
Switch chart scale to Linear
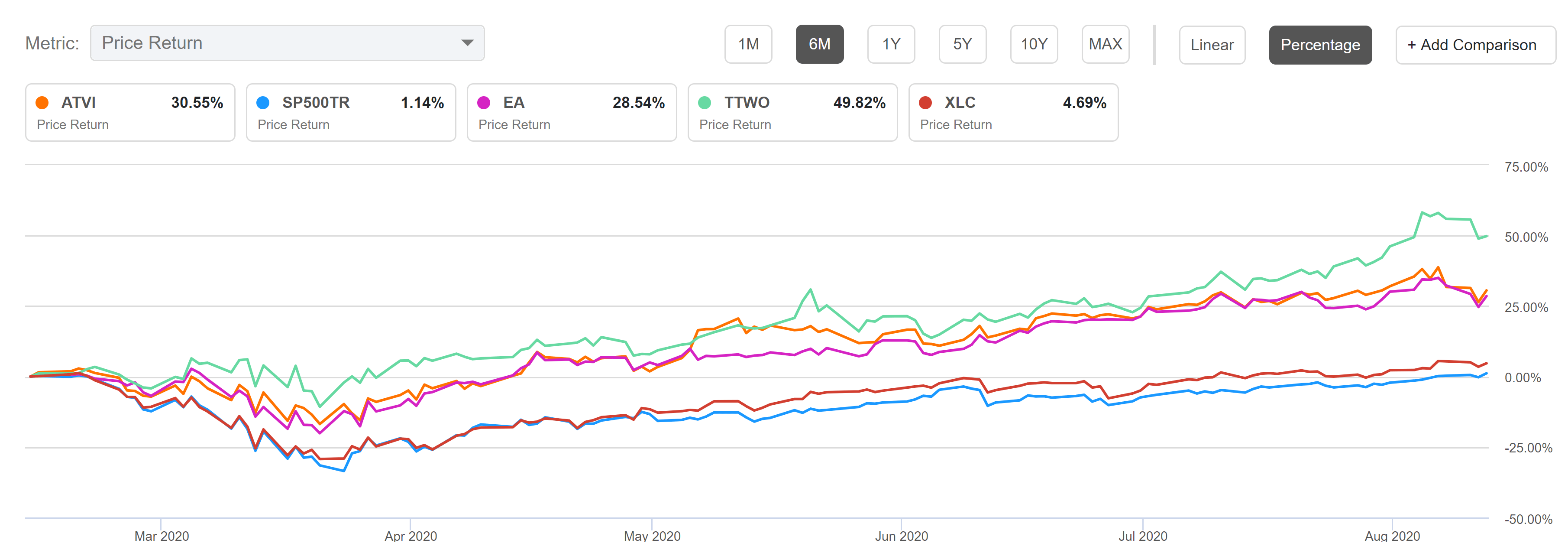tap(1211, 45)
